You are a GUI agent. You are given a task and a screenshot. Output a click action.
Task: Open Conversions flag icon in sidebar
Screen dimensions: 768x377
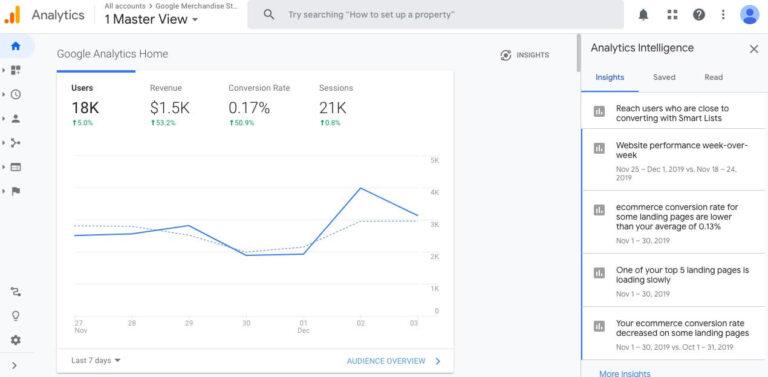pyautogui.click(x=16, y=191)
